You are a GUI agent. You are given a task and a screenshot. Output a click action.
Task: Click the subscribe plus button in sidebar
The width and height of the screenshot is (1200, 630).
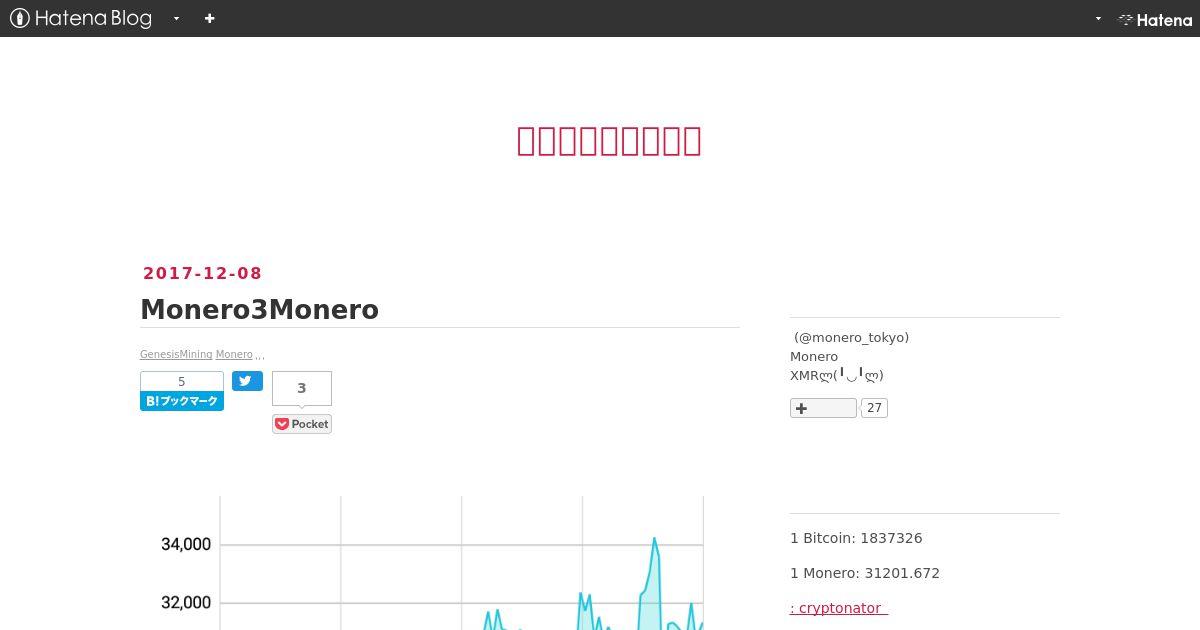point(823,408)
